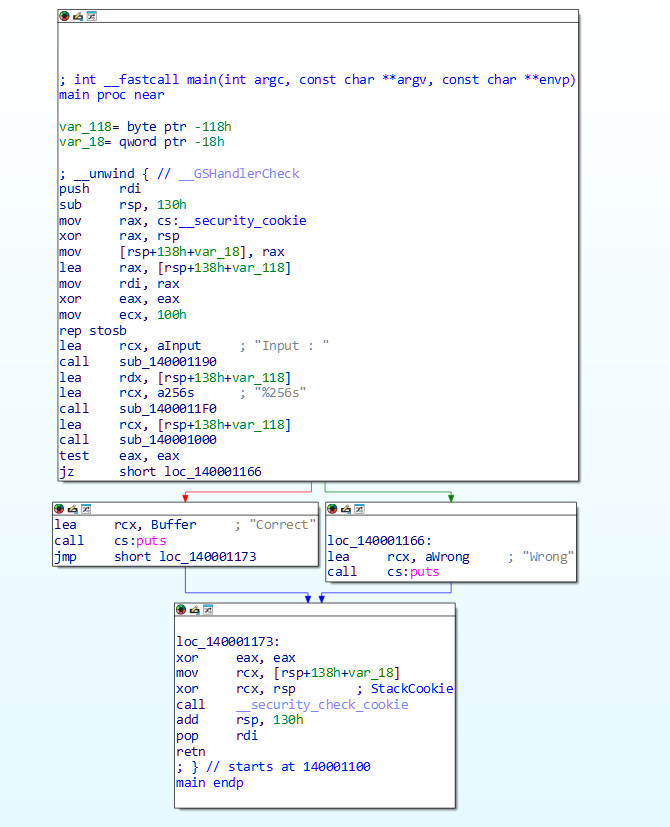The width and height of the screenshot is (670, 827).
Task: Select the "starts at 140001100" comment line
Action: point(273,767)
